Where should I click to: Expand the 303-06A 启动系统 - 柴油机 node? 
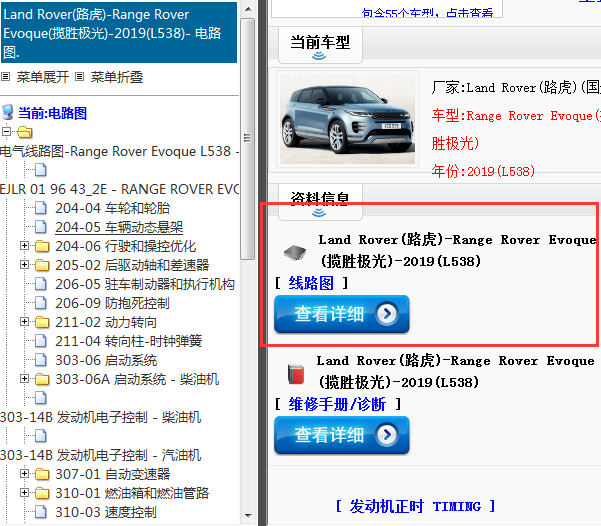tap(25, 379)
